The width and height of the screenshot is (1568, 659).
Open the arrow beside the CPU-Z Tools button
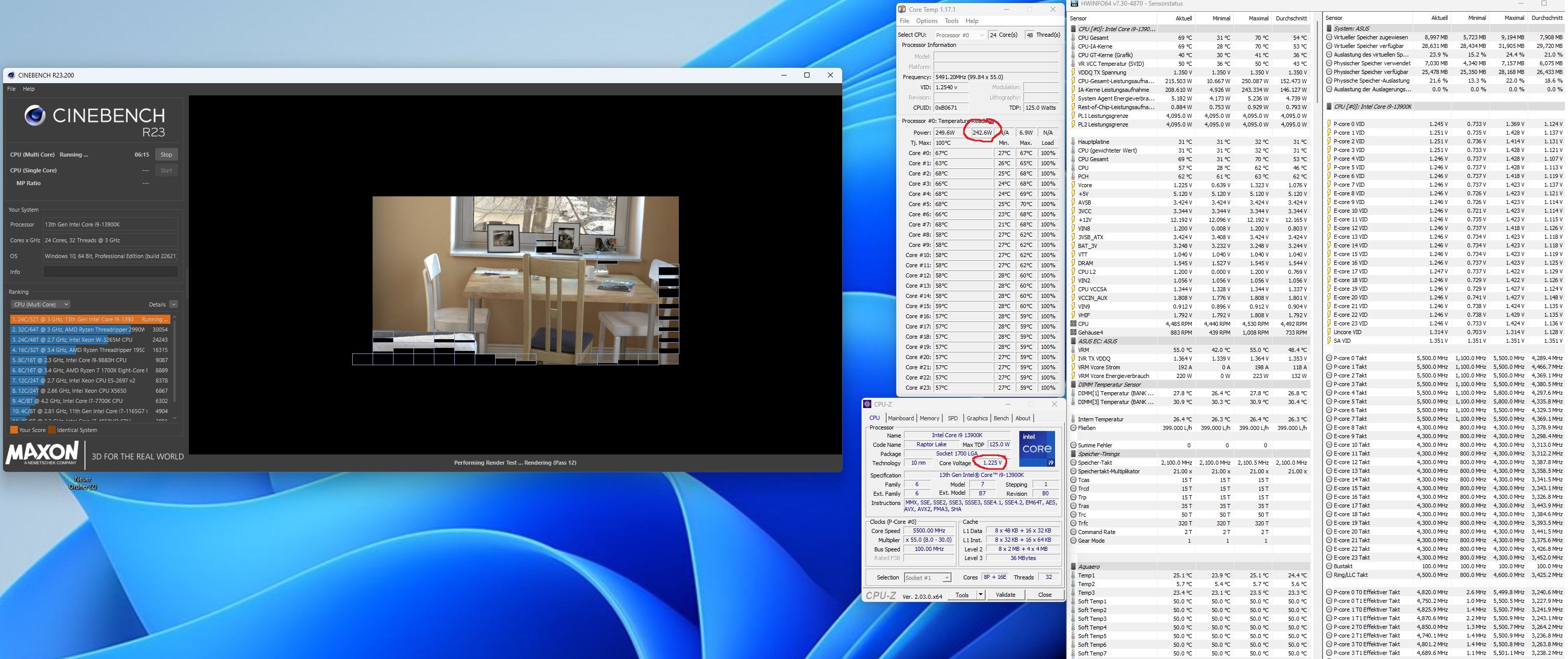click(980, 595)
